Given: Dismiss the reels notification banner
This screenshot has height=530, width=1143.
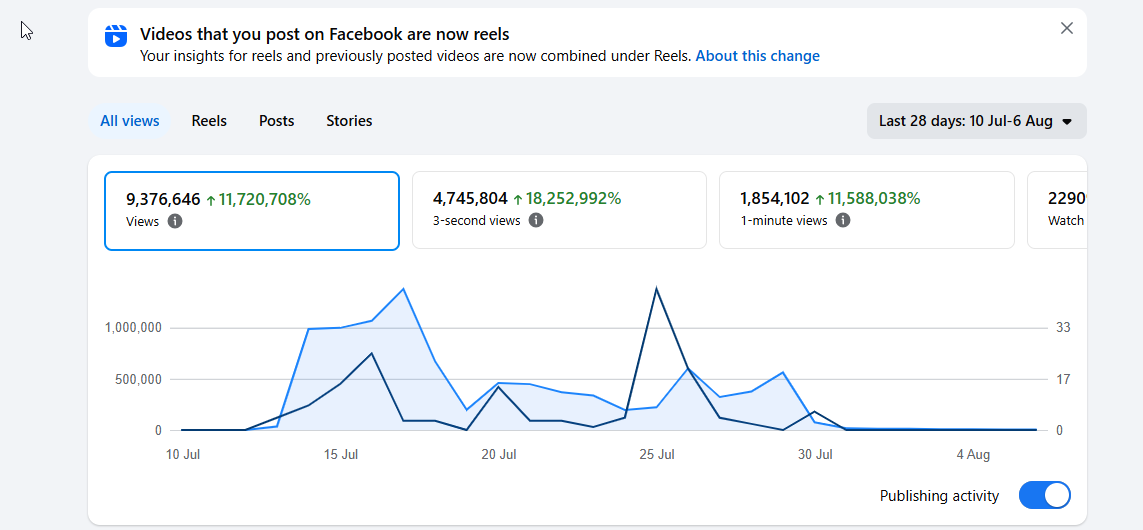Looking at the screenshot, I should tap(1066, 28).
